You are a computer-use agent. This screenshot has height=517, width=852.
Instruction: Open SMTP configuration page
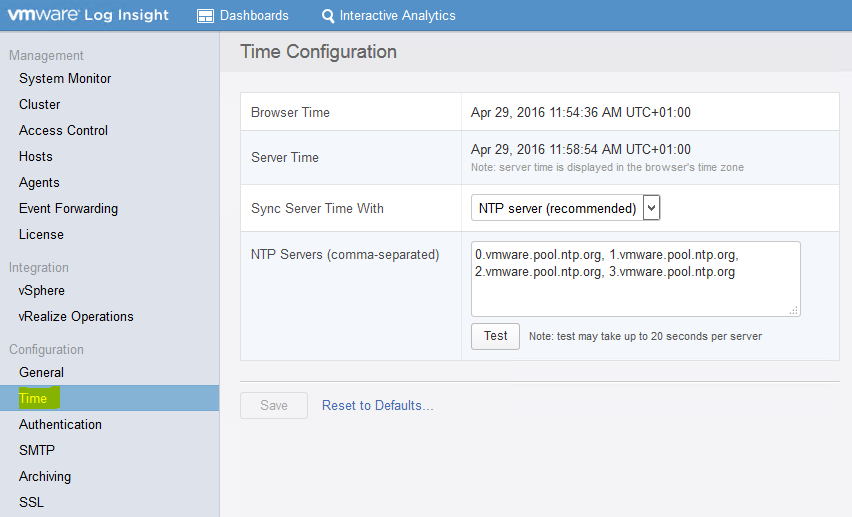pos(36,451)
